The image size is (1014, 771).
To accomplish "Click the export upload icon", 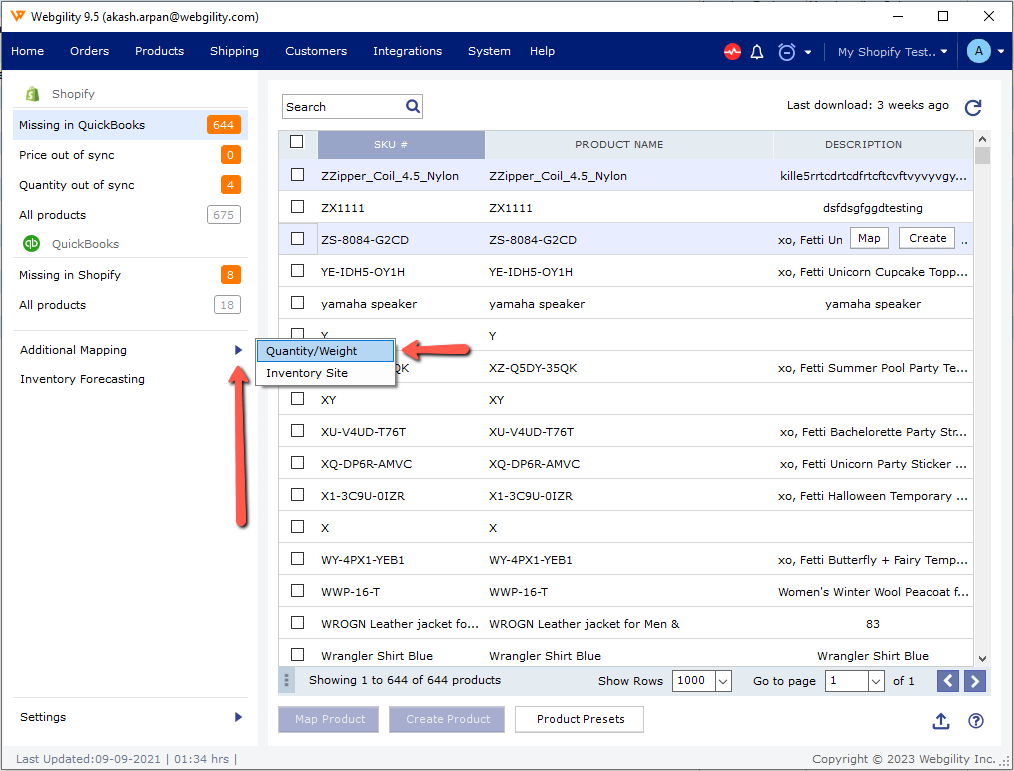I will (940, 721).
